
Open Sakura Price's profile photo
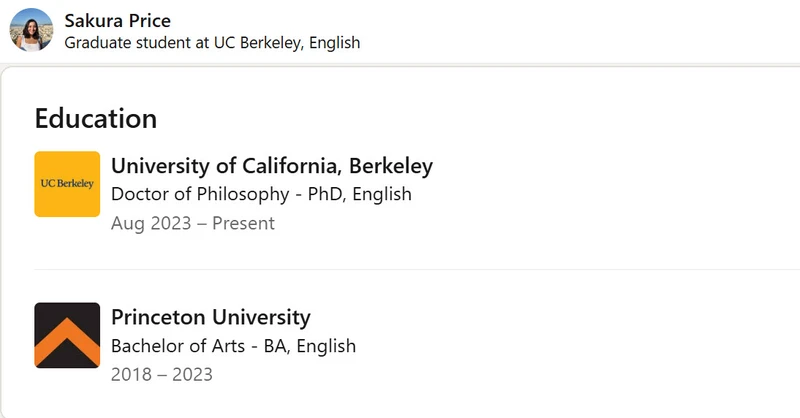[x=31, y=30]
